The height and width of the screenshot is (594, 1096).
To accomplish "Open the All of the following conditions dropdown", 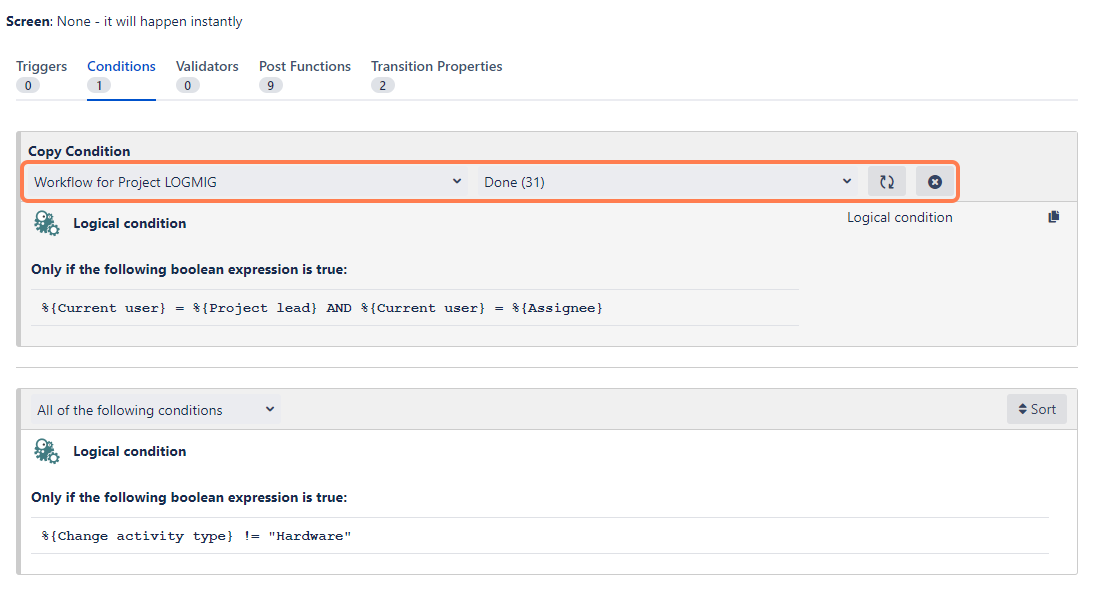I will pyautogui.click(x=155, y=410).
